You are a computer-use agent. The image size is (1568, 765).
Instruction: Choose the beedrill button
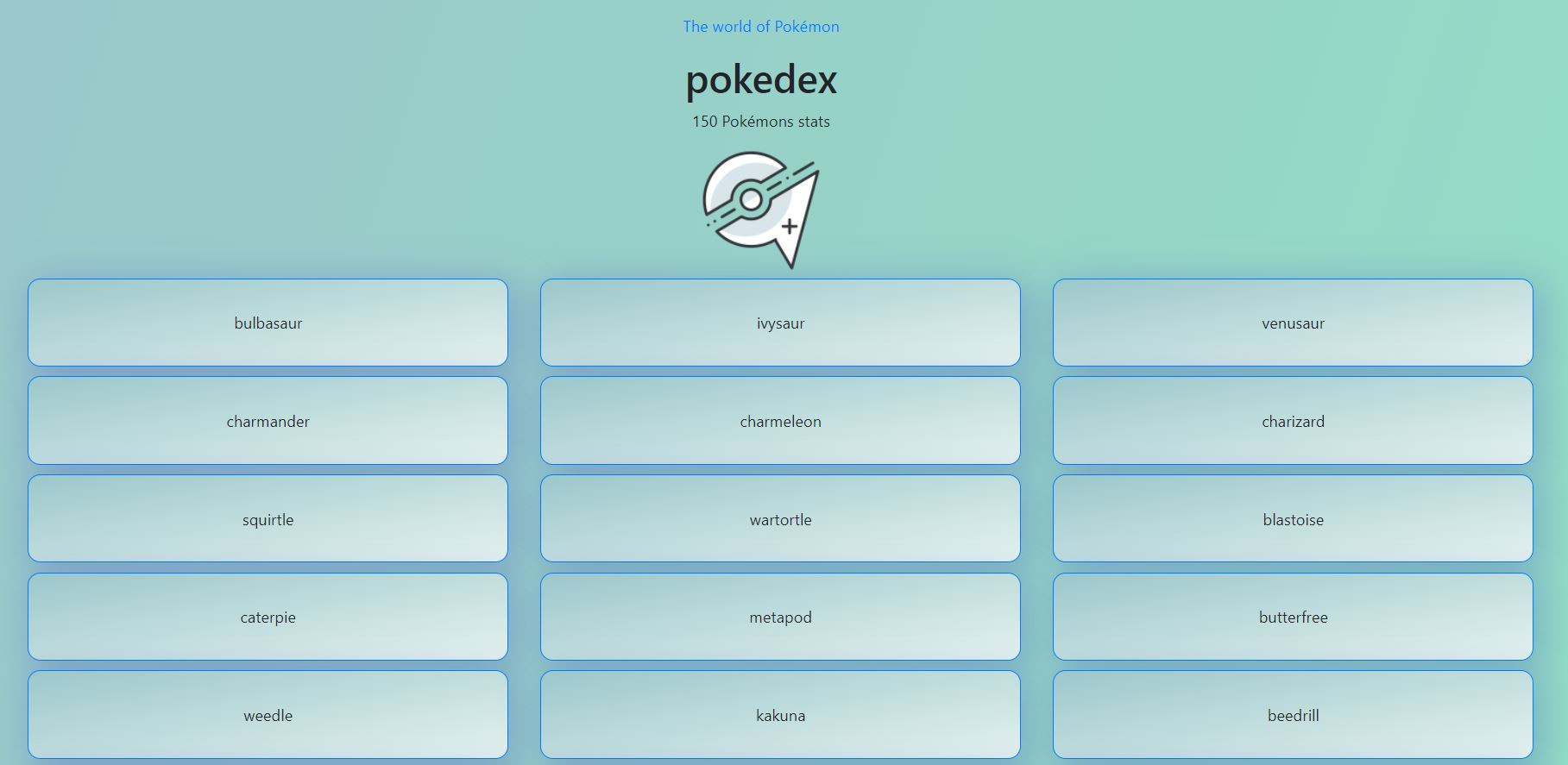tap(1293, 715)
